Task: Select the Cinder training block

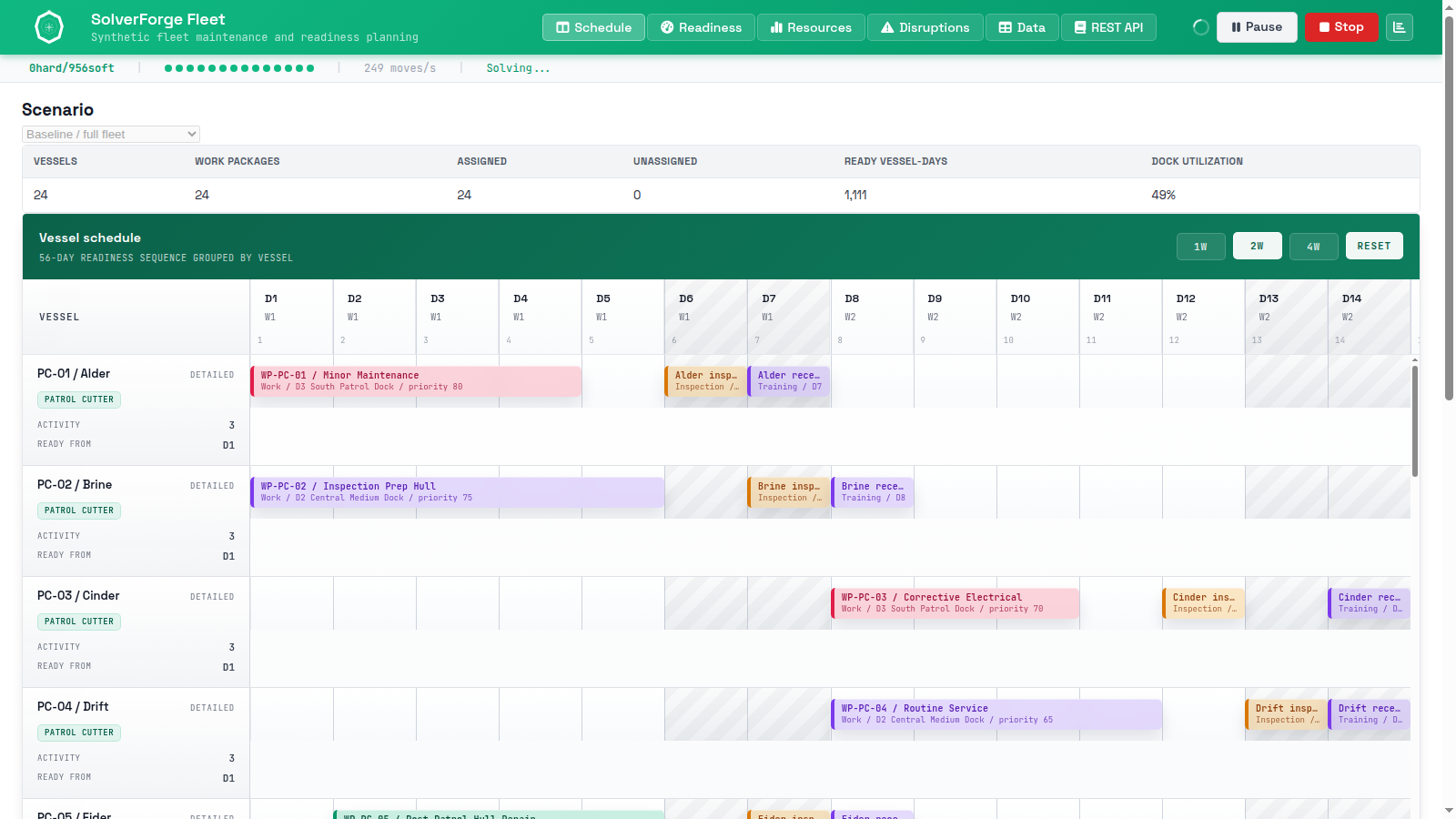Action: pos(1369,603)
